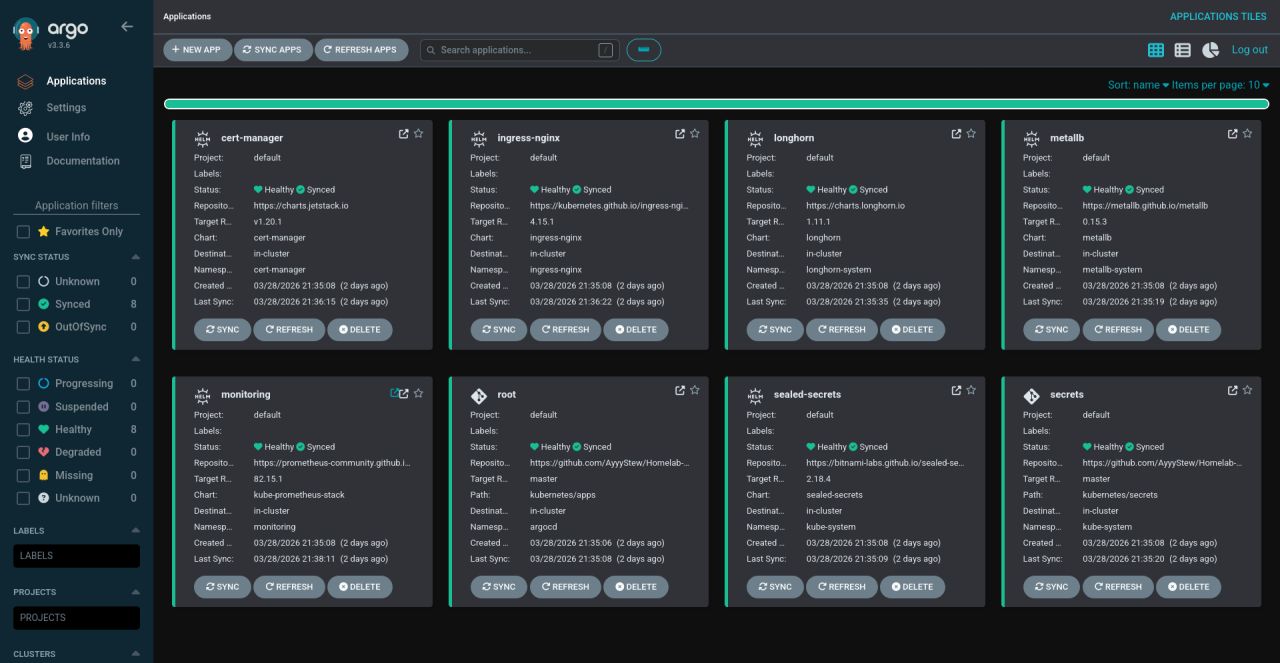Delete the metallb application

tap(1189, 329)
